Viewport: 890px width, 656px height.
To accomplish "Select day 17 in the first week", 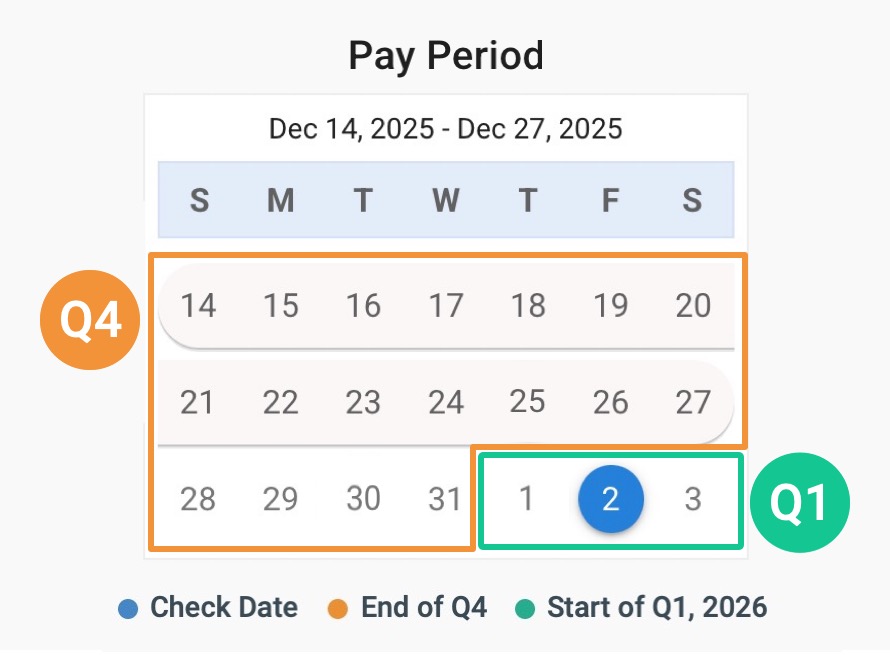I will (445, 305).
